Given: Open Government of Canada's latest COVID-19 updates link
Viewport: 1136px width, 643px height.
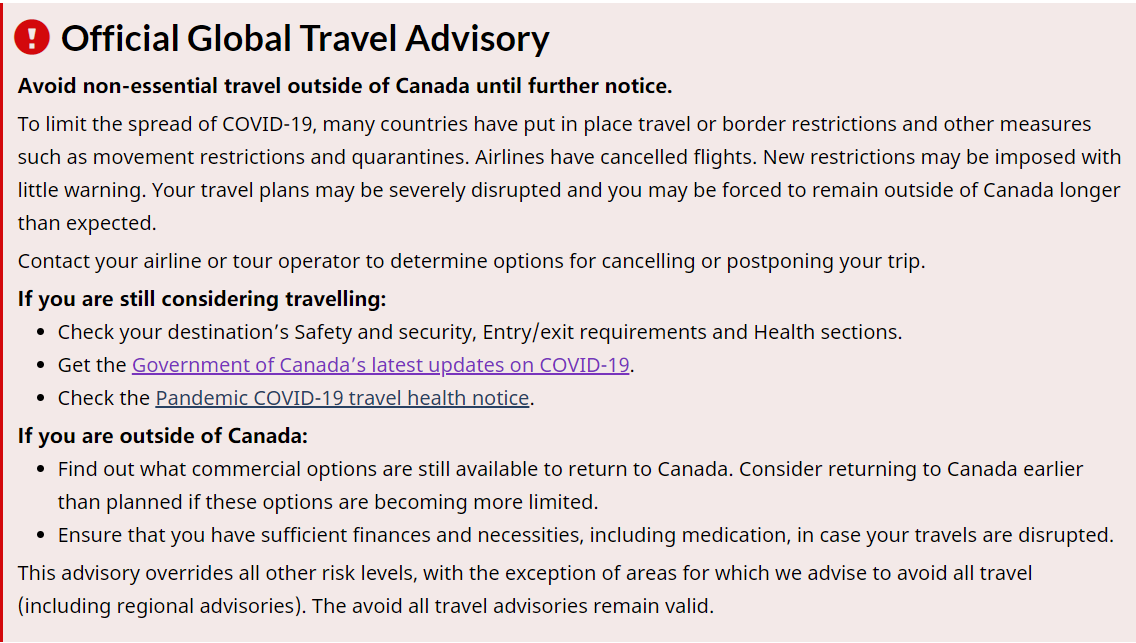Looking at the screenshot, I should coord(380,365).
